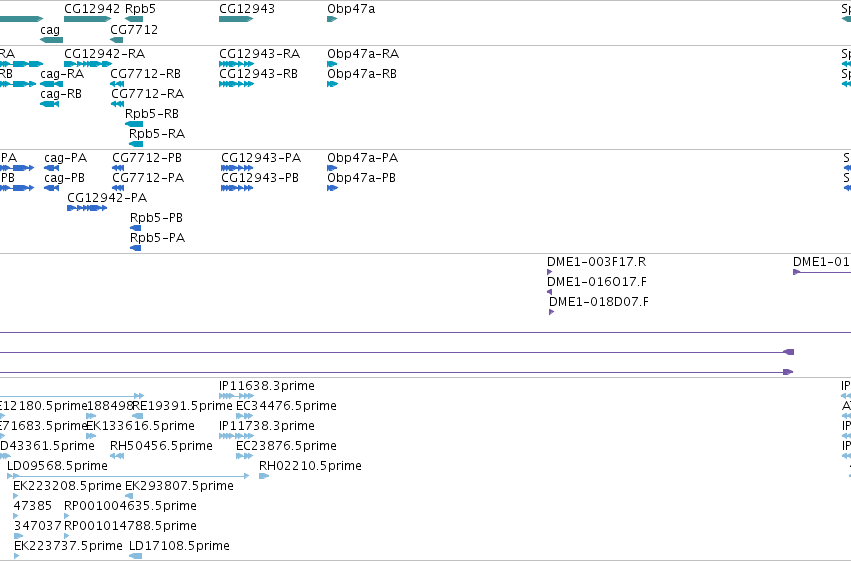Click the DME1-003F17.R marker
Viewport: 851px width, 561px height.
pyautogui.click(x=549, y=272)
